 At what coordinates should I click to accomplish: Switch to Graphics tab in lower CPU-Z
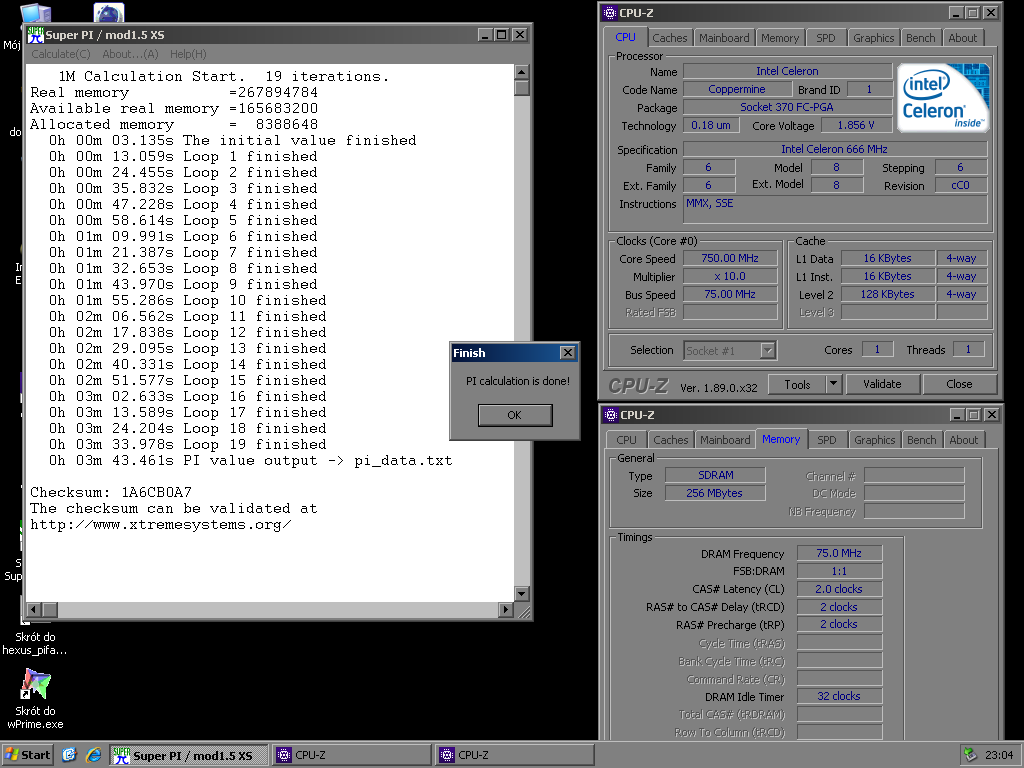[x=874, y=440]
